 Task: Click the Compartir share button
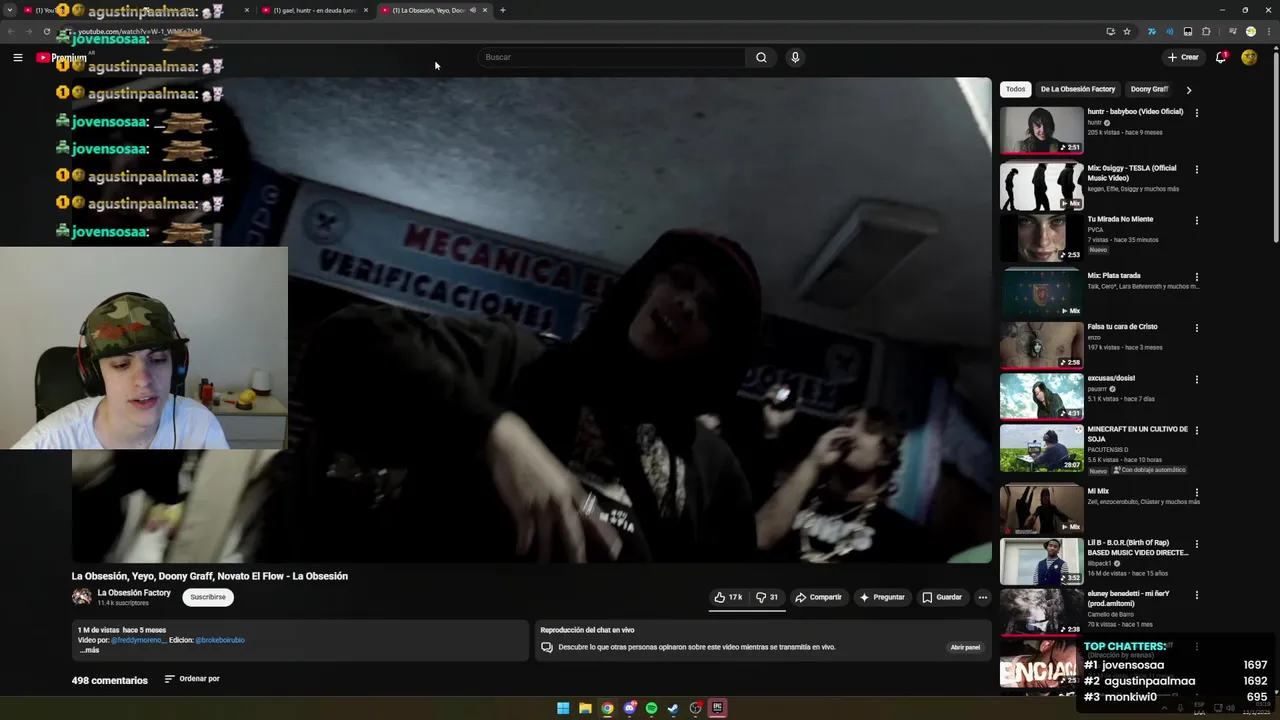(x=818, y=597)
